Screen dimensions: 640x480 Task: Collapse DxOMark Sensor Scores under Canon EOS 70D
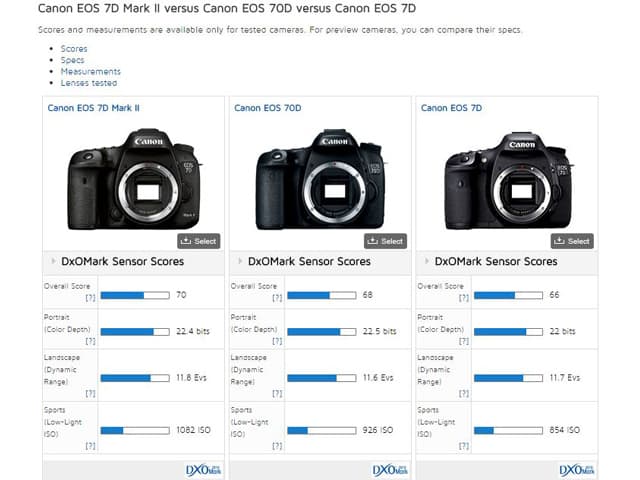coord(239,262)
